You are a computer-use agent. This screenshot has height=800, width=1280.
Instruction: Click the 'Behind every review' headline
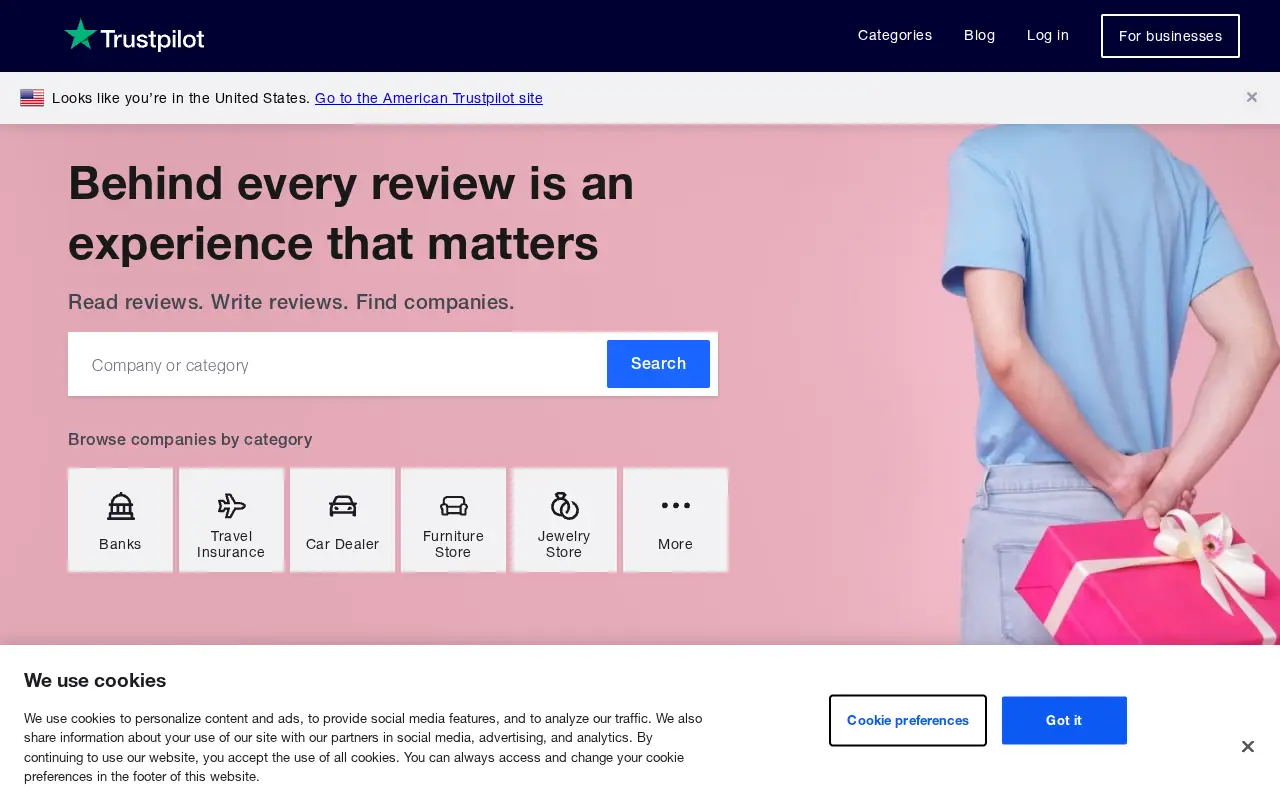351,213
